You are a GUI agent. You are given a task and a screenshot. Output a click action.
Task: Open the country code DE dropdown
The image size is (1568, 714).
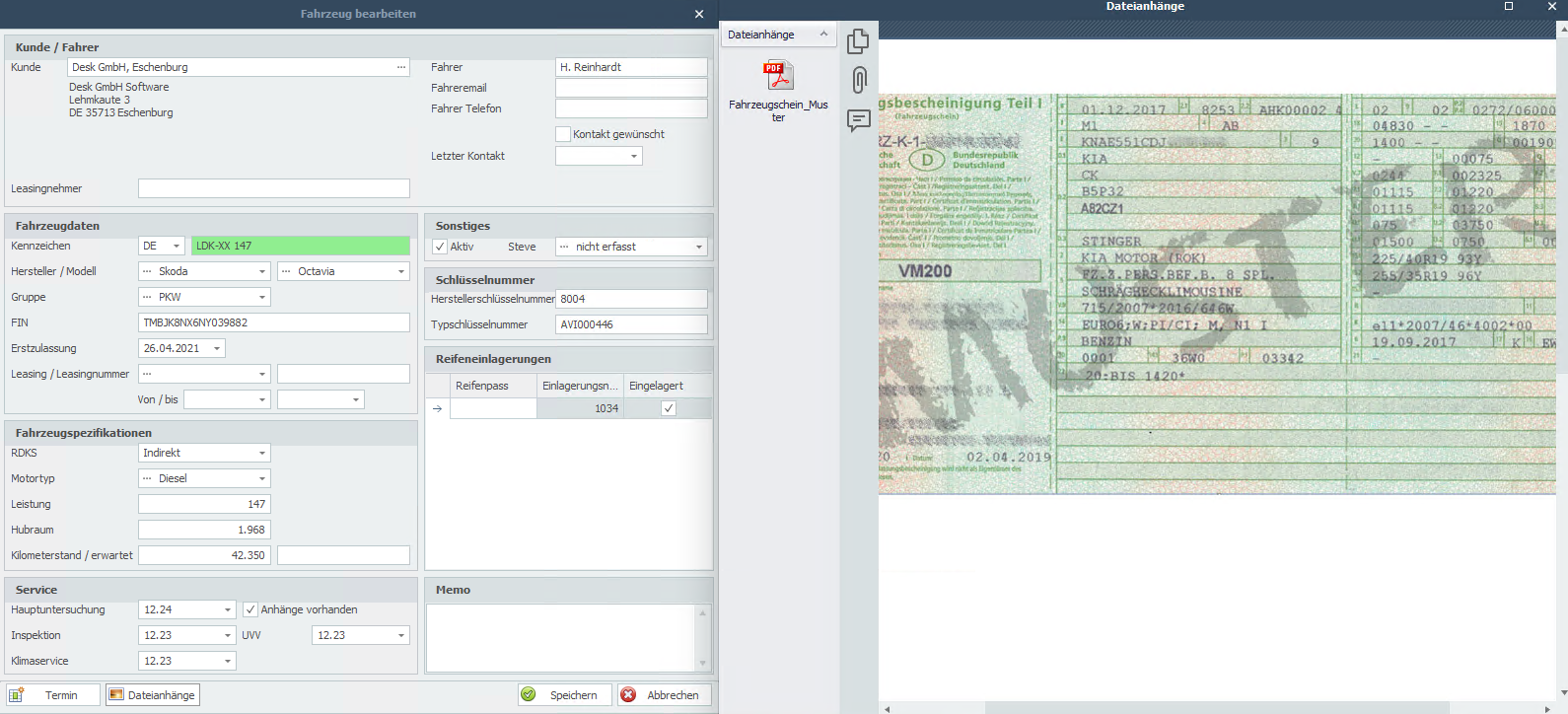point(177,246)
